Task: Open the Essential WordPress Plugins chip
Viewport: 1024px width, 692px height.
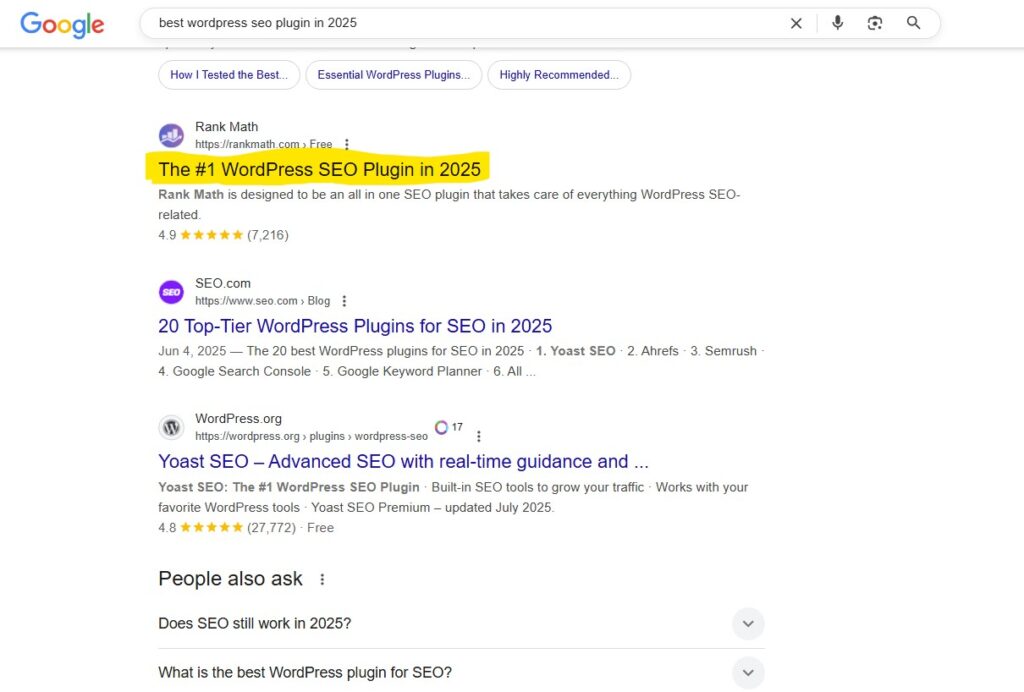Action: coord(394,75)
